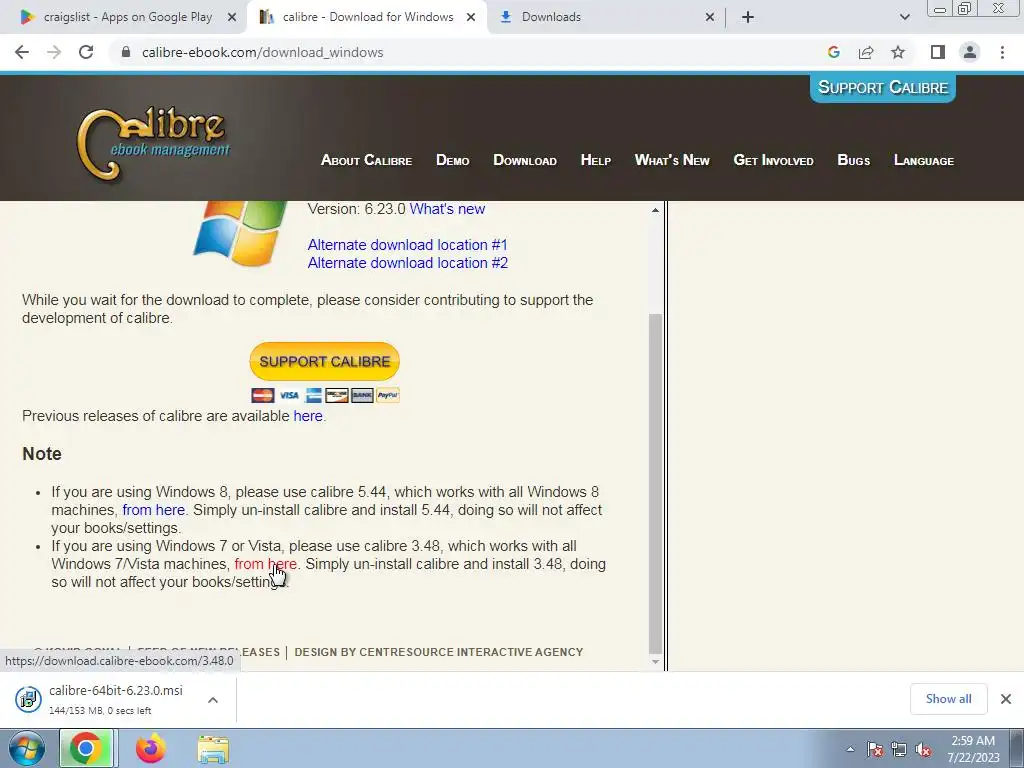The height and width of the screenshot is (768, 1024).
Task: Close the calibre Download for Windows tab
Action: pyautogui.click(x=470, y=17)
